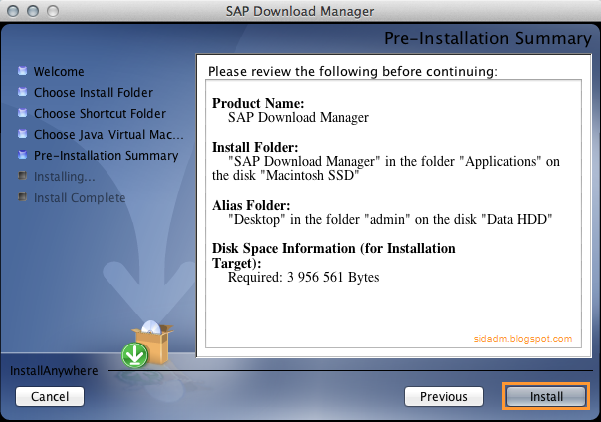Click the "Desktop" in the folder "admin" line
This screenshot has height=422, width=601.
tap(390, 220)
